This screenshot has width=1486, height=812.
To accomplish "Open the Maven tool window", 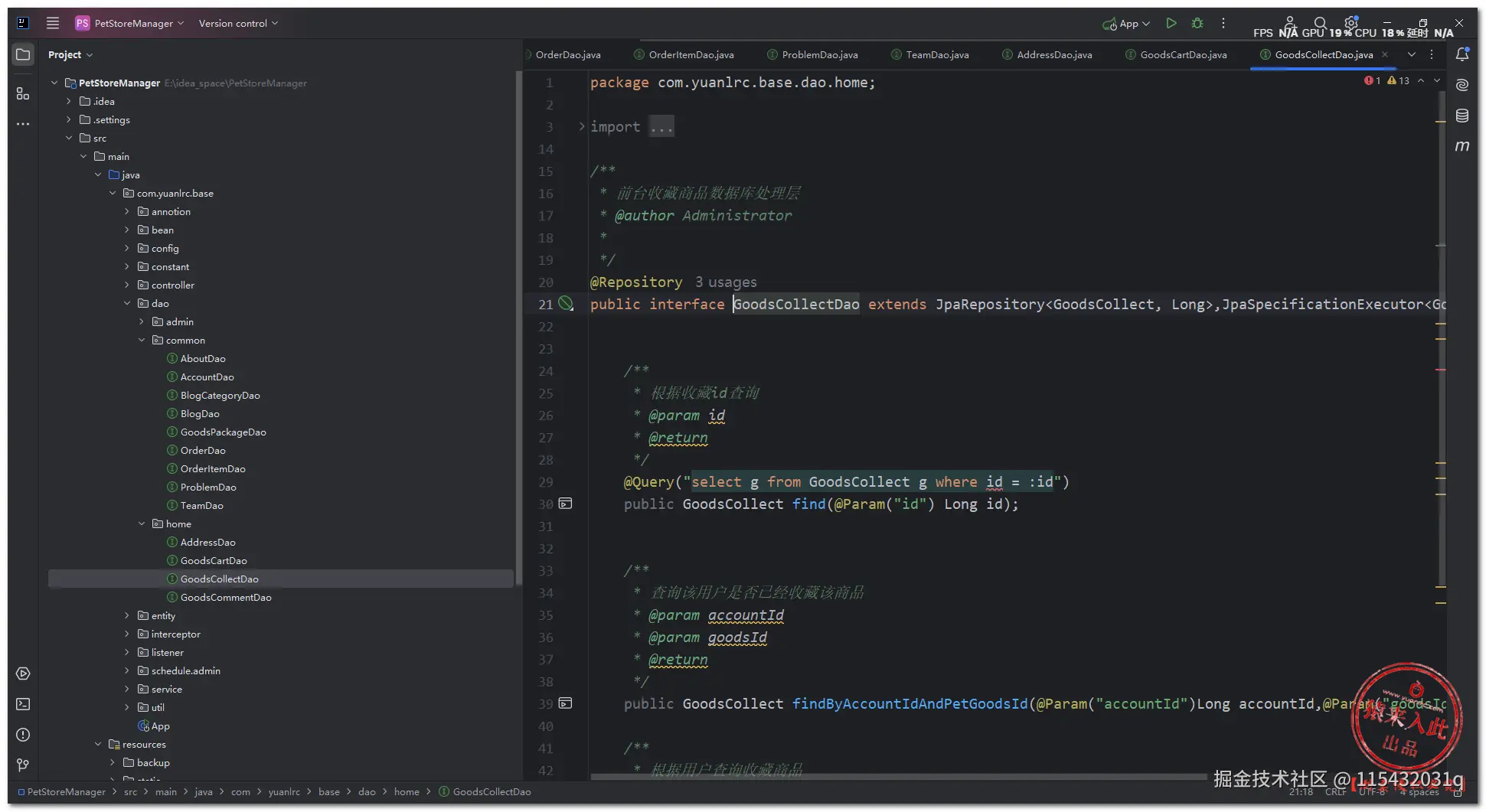I will 1462,145.
